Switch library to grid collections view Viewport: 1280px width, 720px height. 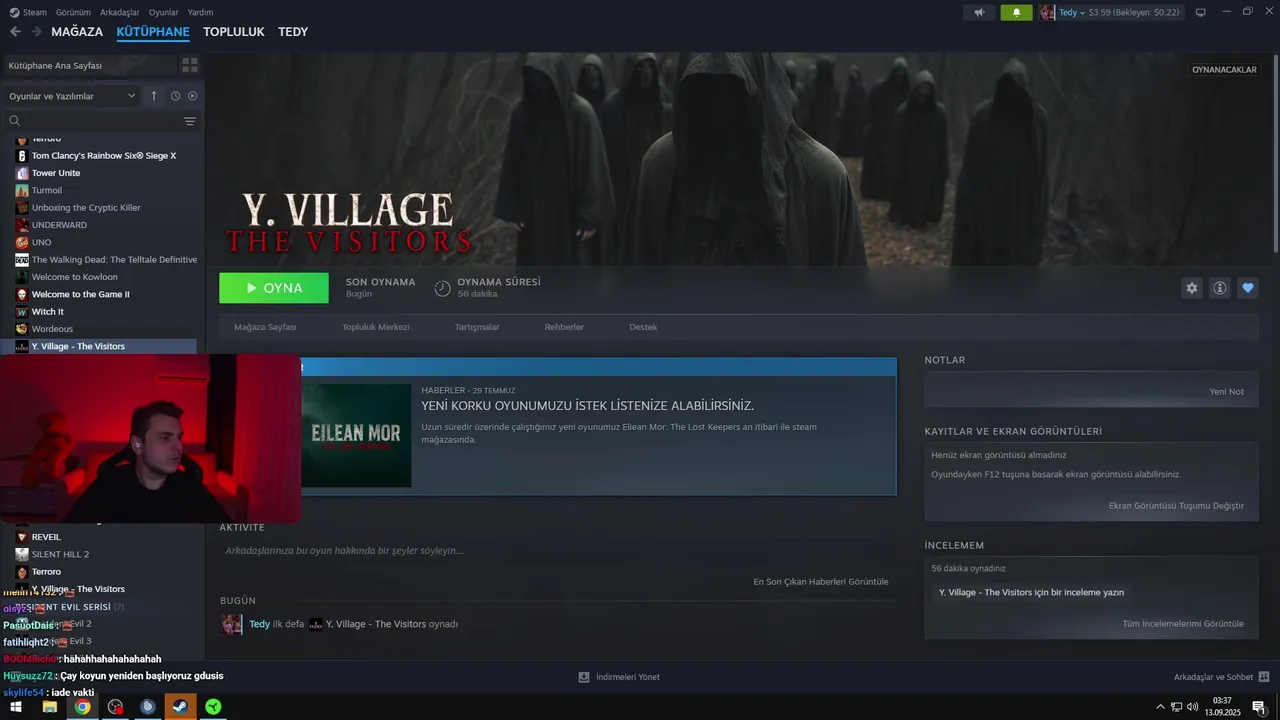(190, 65)
